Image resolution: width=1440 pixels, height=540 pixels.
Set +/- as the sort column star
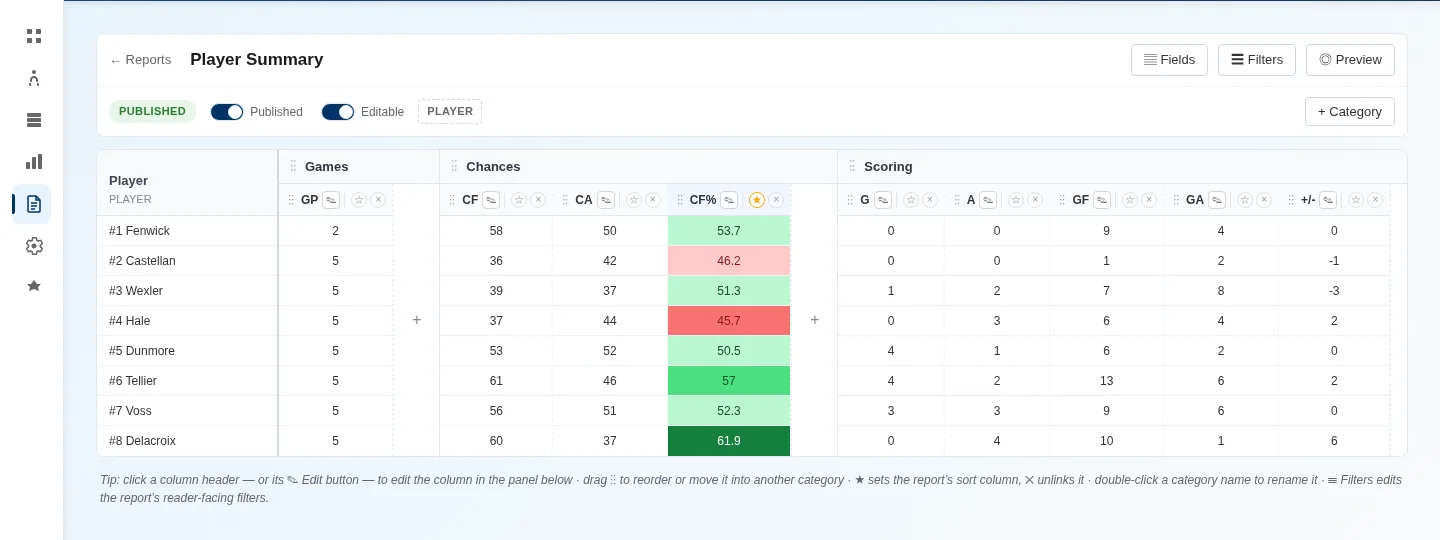point(1356,200)
